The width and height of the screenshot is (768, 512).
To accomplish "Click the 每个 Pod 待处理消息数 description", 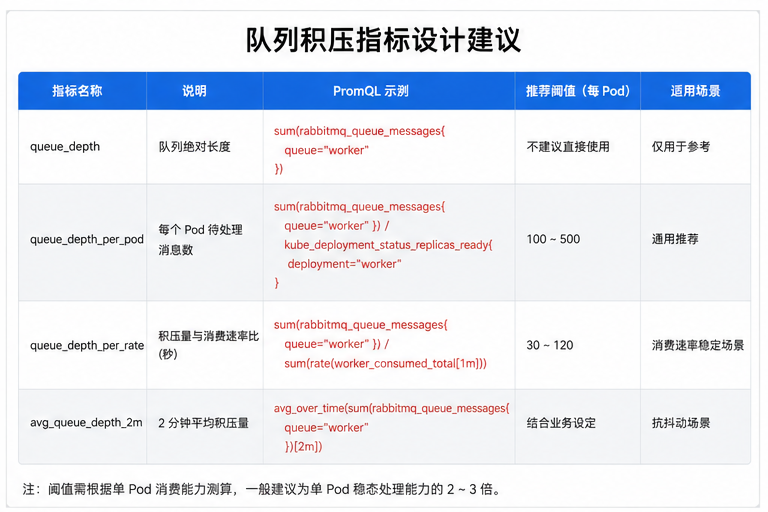I will click(200, 240).
